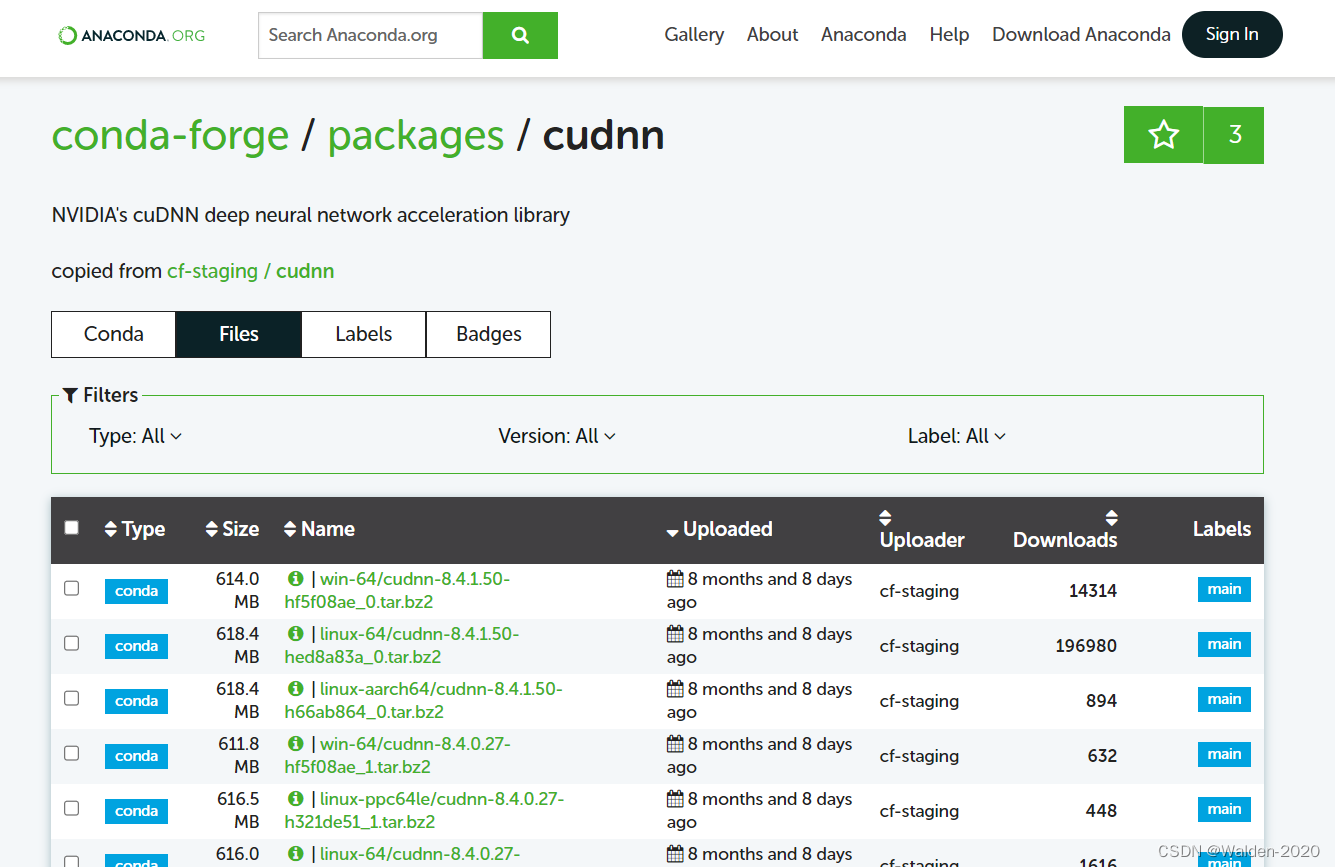Click calendar icon in linux-64/cudnn-8.4.1.50 row
Screen dimensions: 1335x867
coord(675,634)
